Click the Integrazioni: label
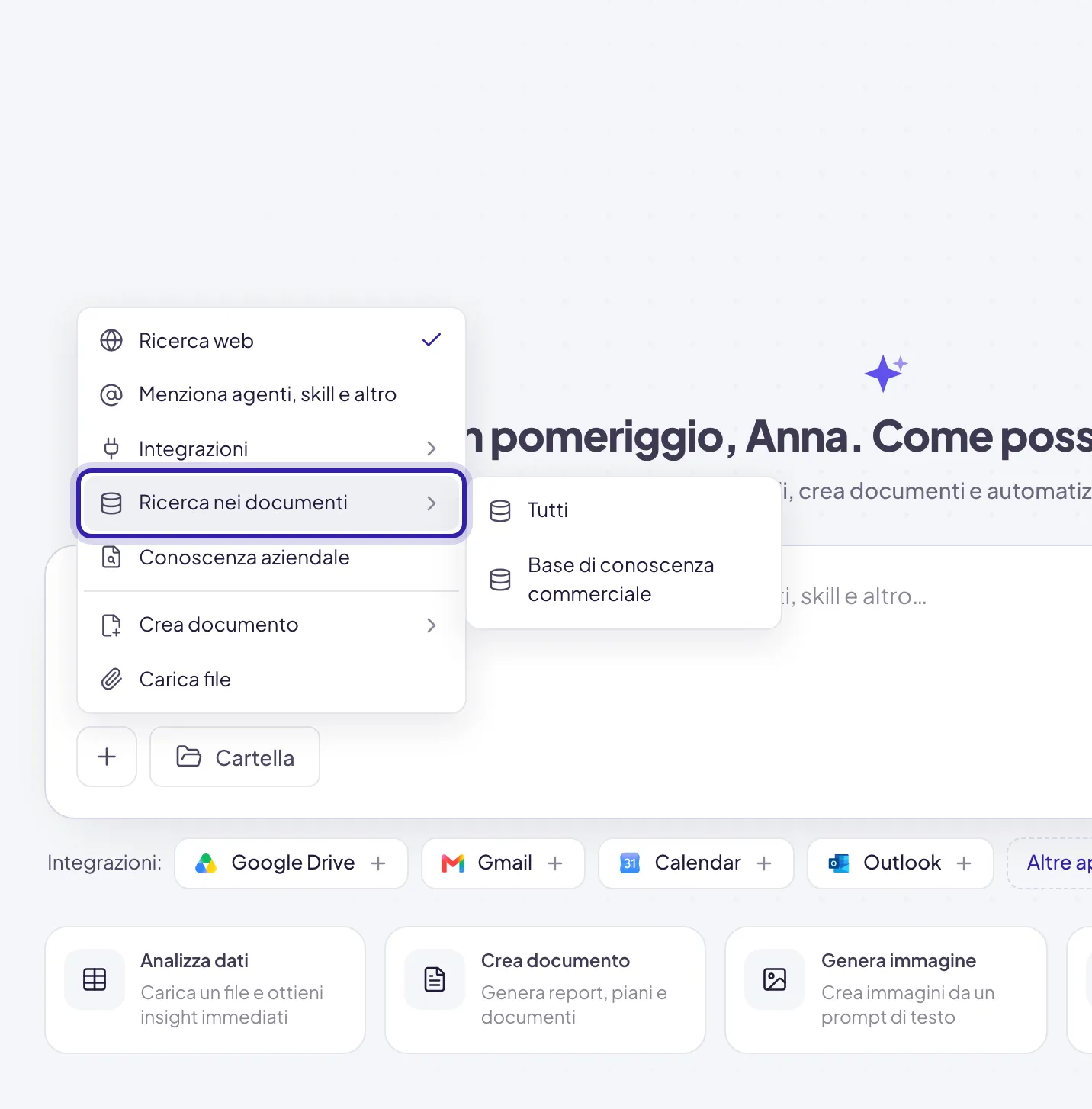 click(104, 863)
